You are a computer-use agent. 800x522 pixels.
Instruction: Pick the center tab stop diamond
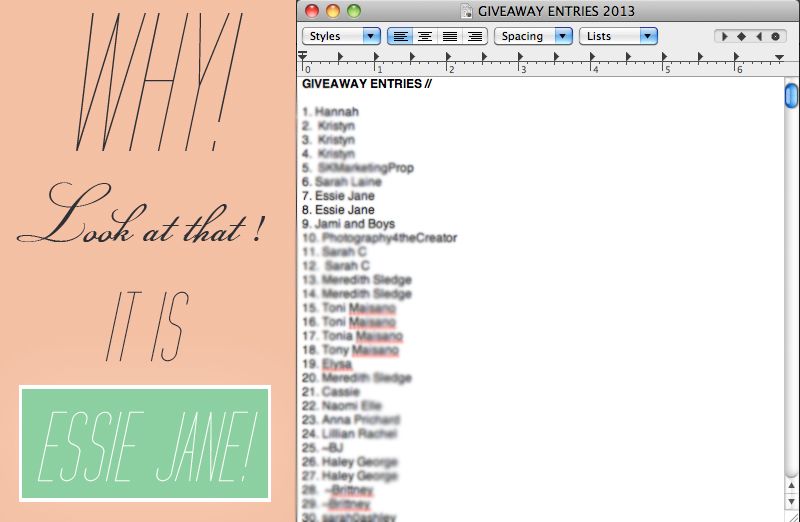pos(741,36)
